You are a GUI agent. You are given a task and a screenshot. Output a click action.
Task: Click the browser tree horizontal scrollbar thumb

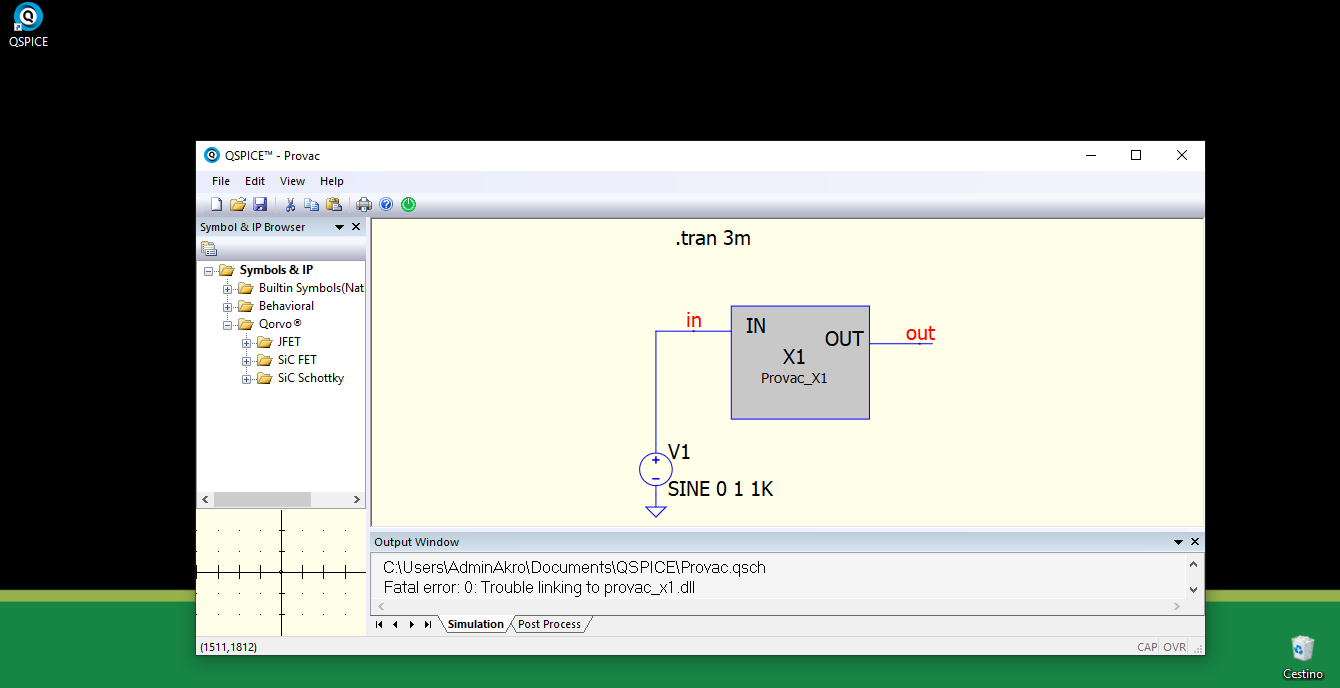point(263,499)
